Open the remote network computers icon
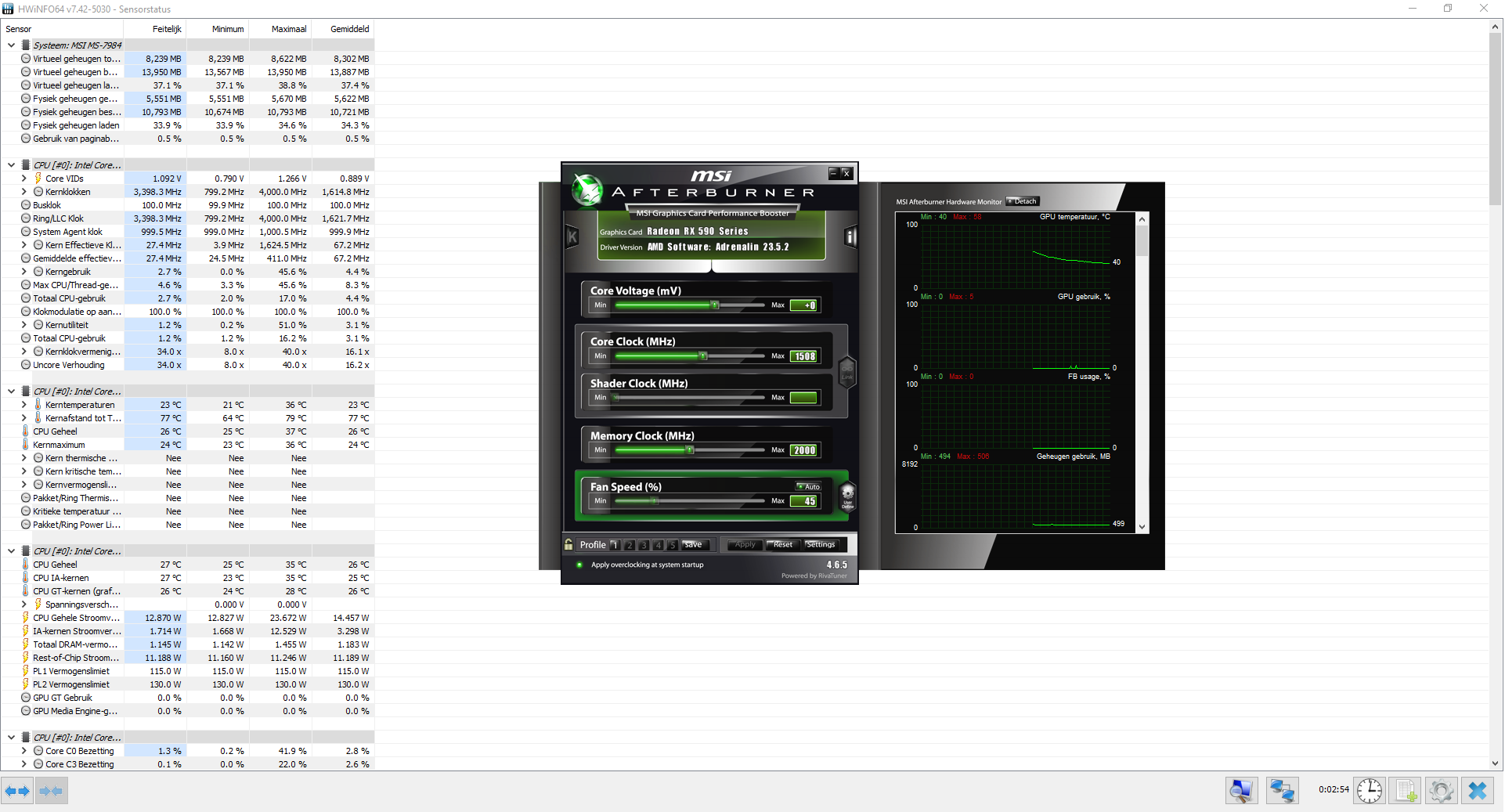Image resolution: width=1505 pixels, height=812 pixels. pyautogui.click(x=1282, y=791)
